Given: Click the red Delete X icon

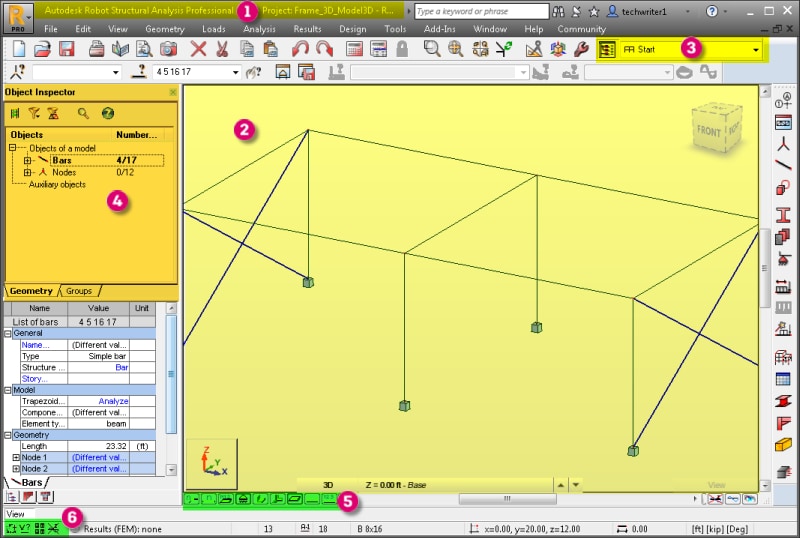Looking at the screenshot, I should pyautogui.click(x=198, y=49).
